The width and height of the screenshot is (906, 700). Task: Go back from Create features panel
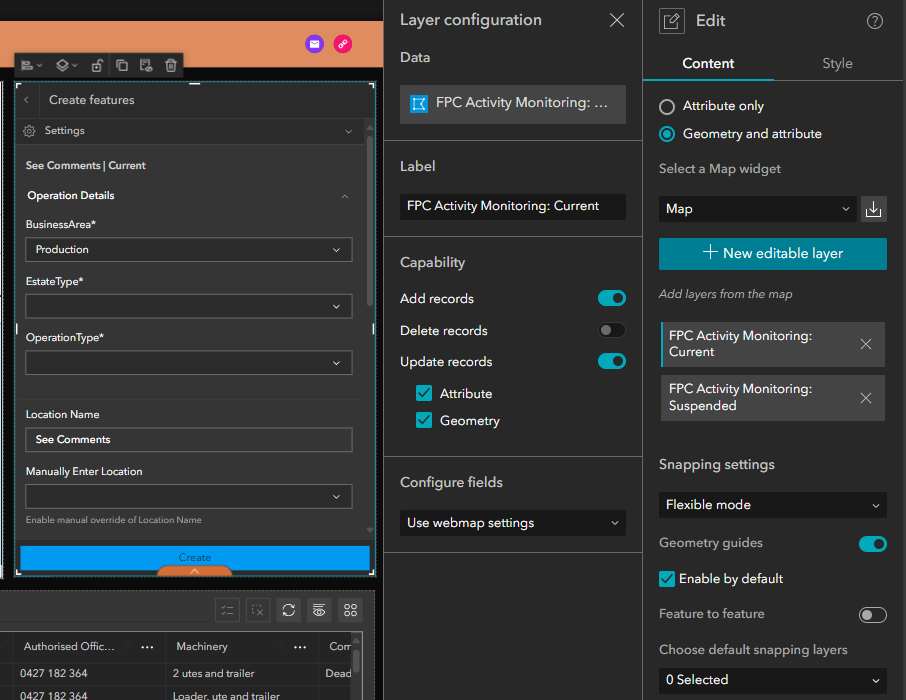(x=27, y=100)
